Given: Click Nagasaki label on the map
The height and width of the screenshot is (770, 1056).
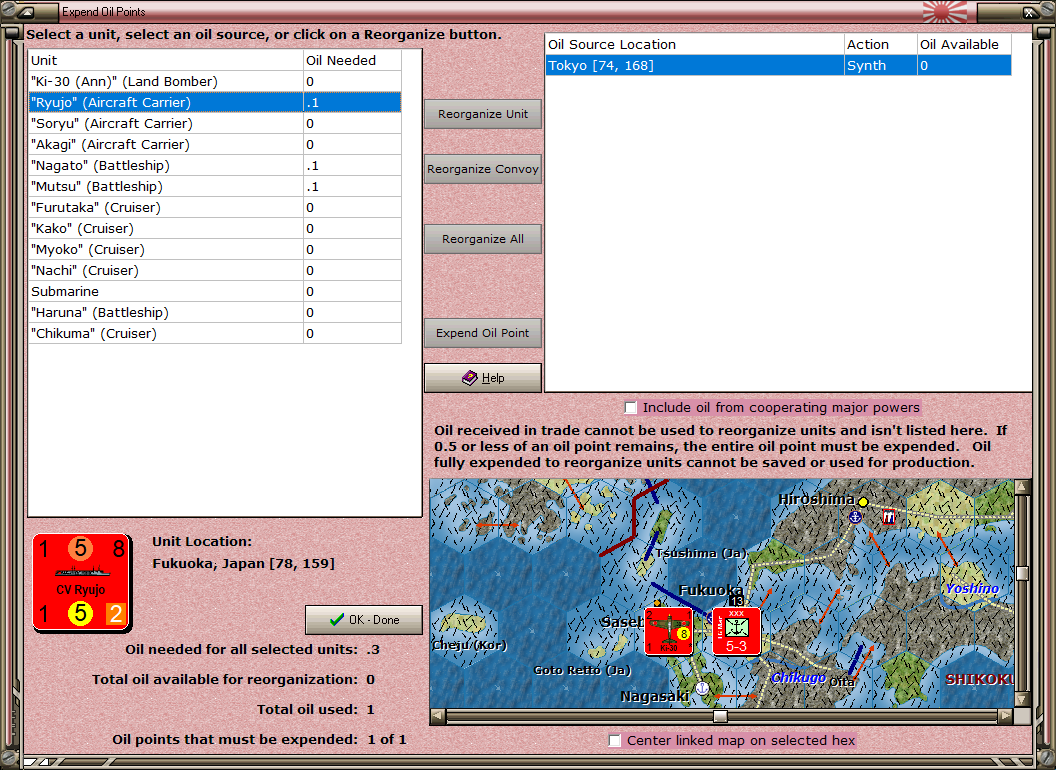Looking at the screenshot, I should (654, 696).
